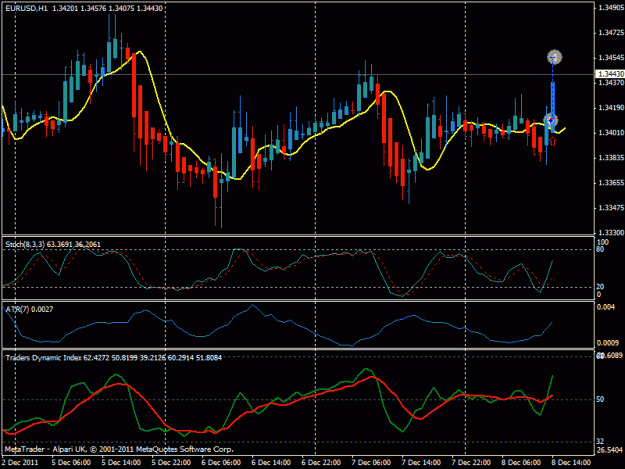This screenshot has width=625, height=469.
Task: Select the EURUSD,H1 chart title text
Action: (26, 8)
